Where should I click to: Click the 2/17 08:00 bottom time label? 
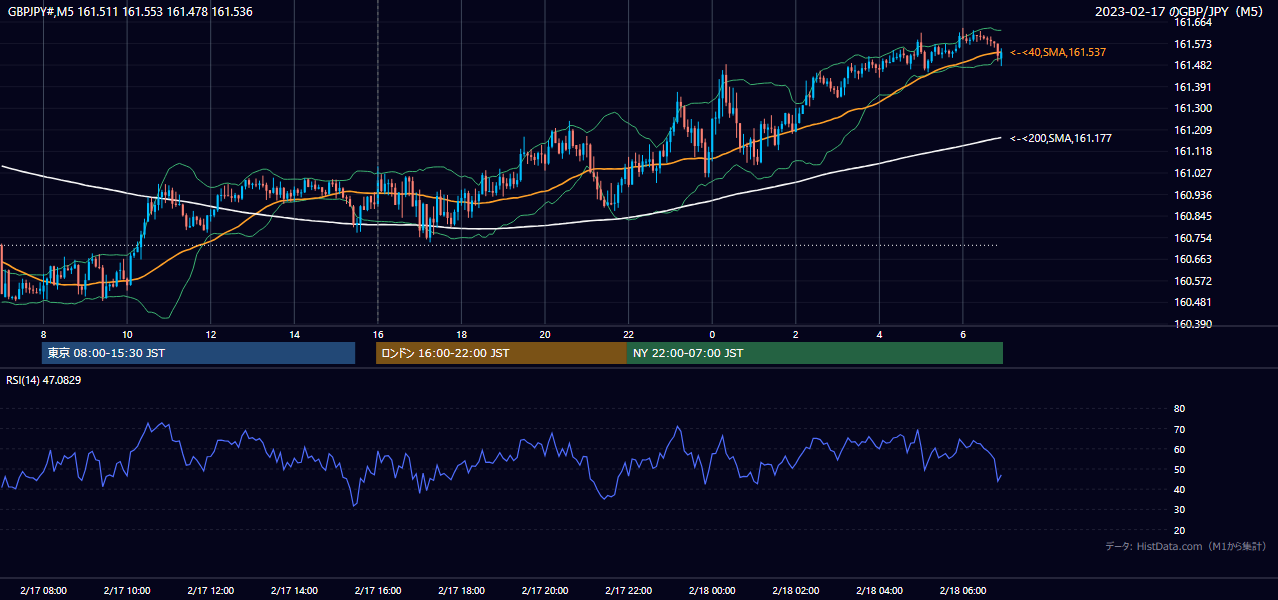(x=43, y=591)
